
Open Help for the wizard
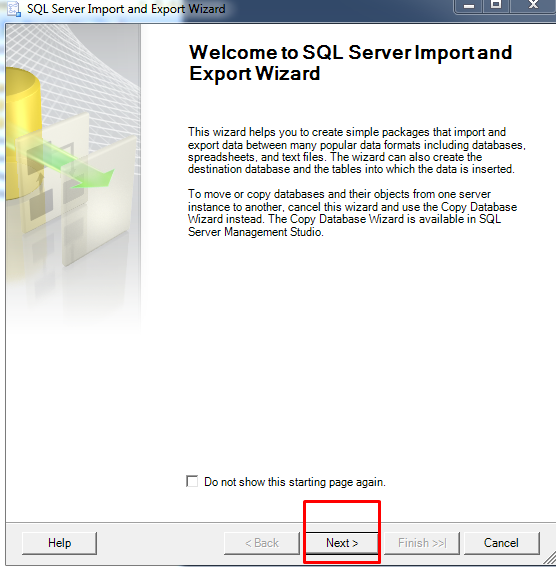(59, 543)
